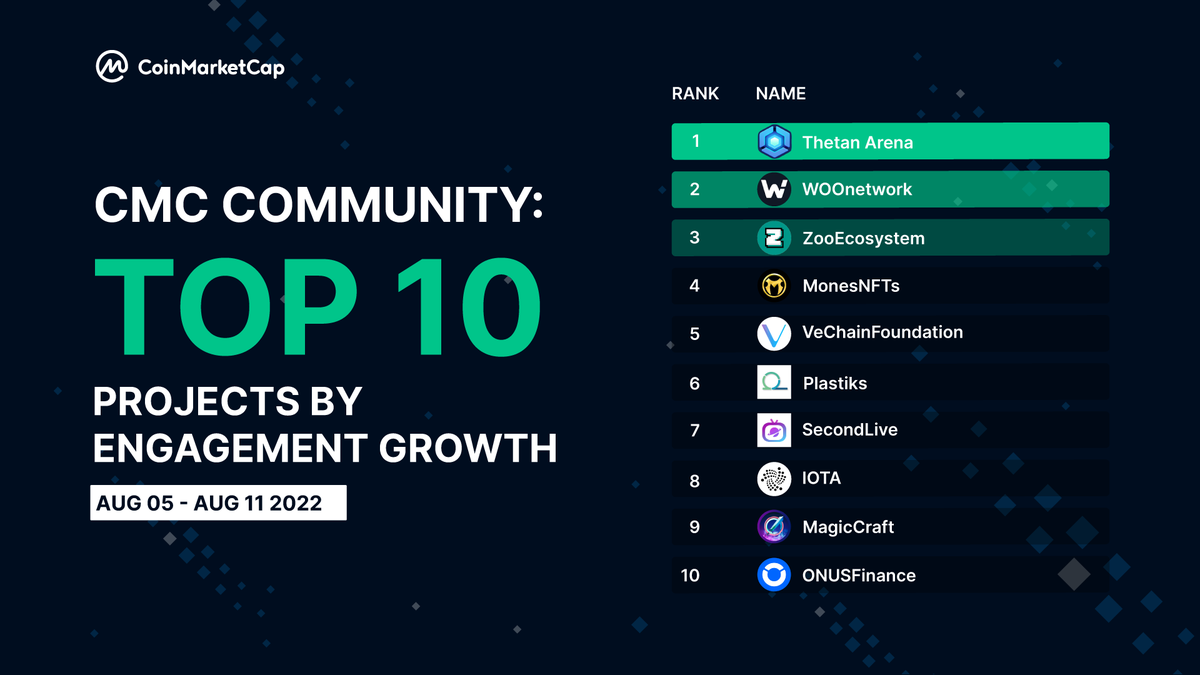
Task: Click the MagicCraft logo icon
Action: 774,527
